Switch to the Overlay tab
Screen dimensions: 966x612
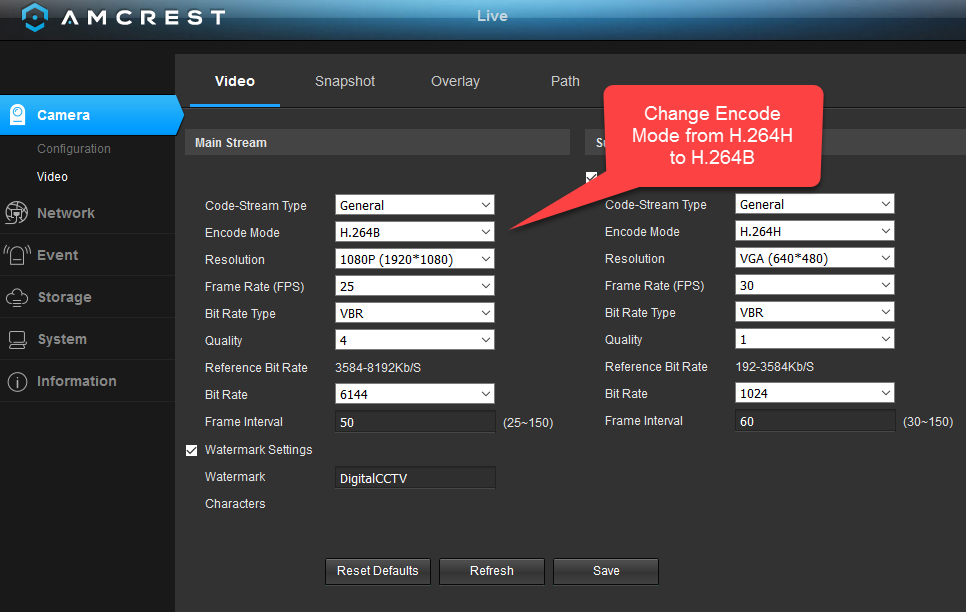[x=455, y=81]
